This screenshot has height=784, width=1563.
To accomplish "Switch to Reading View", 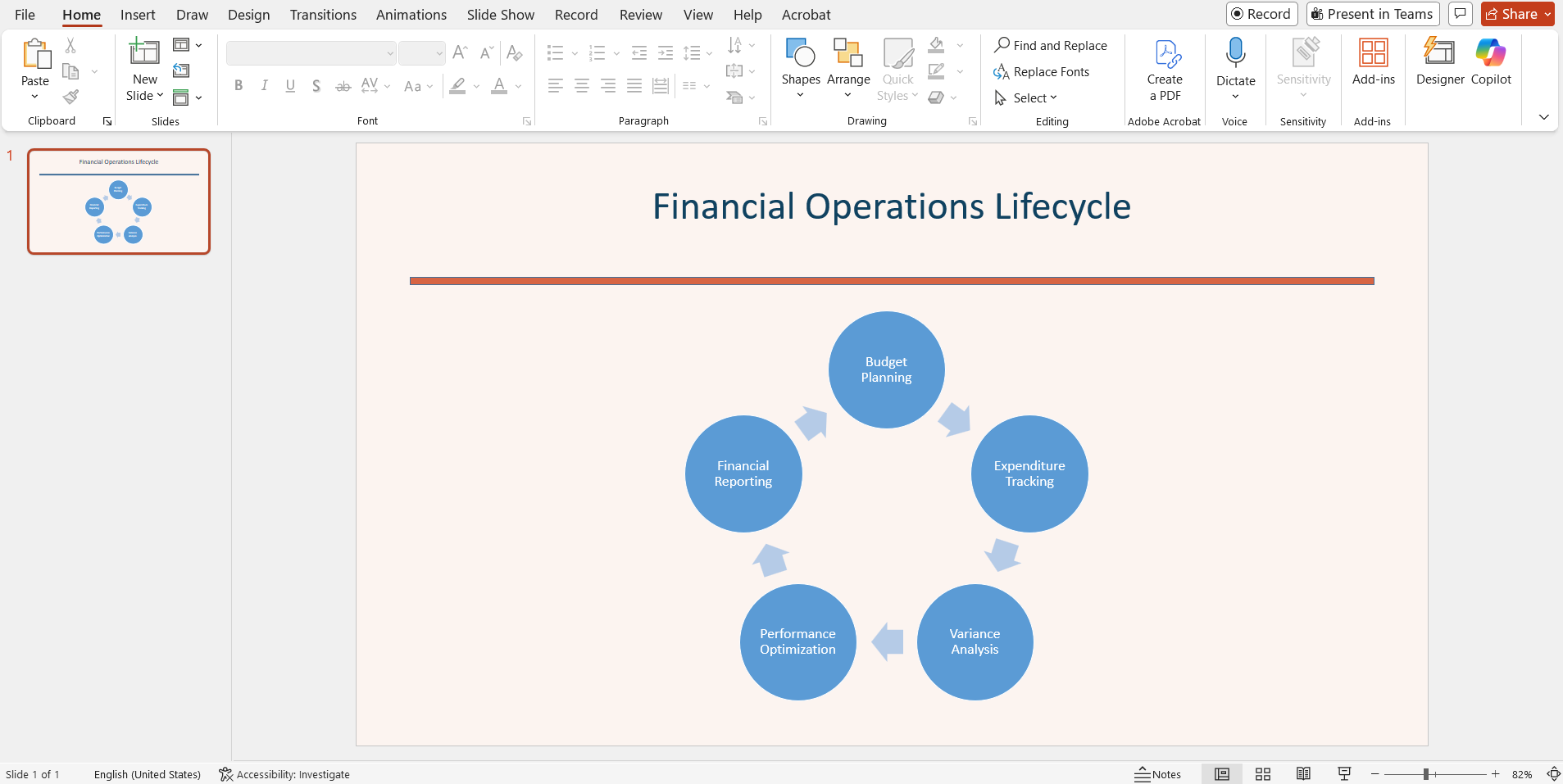I will coord(1303,774).
